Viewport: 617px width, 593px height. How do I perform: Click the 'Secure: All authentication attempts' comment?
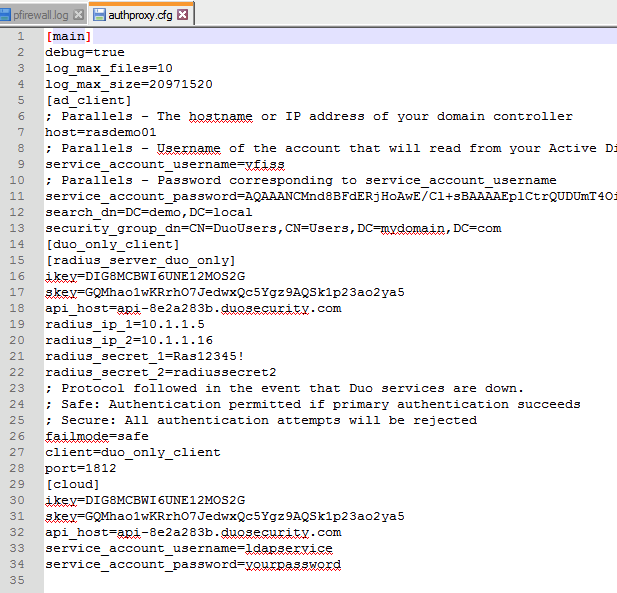click(x=261, y=420)
